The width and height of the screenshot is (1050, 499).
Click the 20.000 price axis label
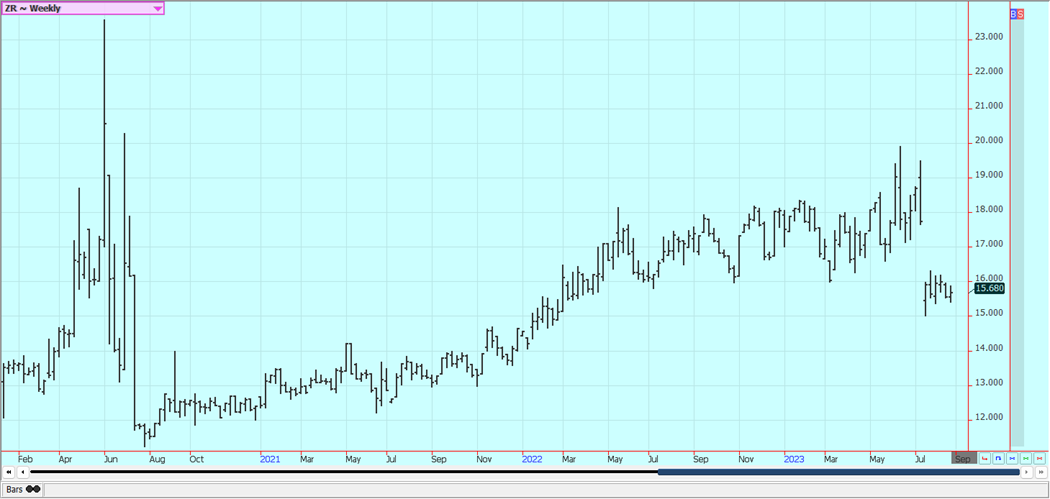tap(989, 141)
